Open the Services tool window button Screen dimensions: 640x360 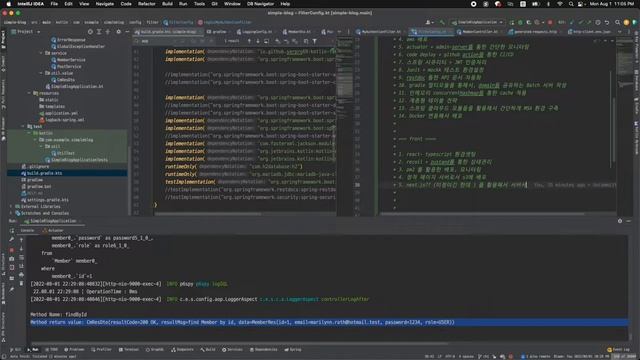click(x=232, y=350)
